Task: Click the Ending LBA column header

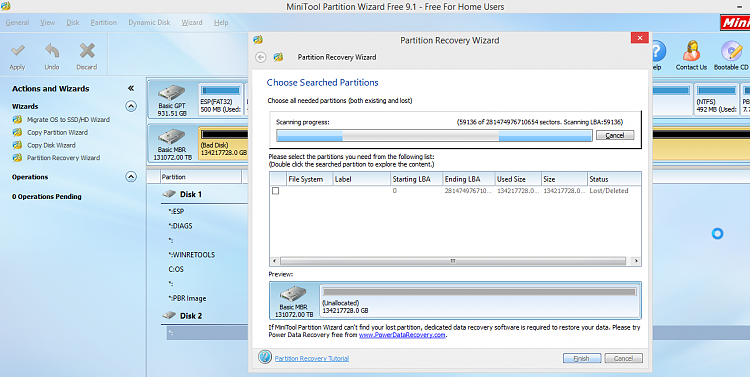Action: [468, 179]
